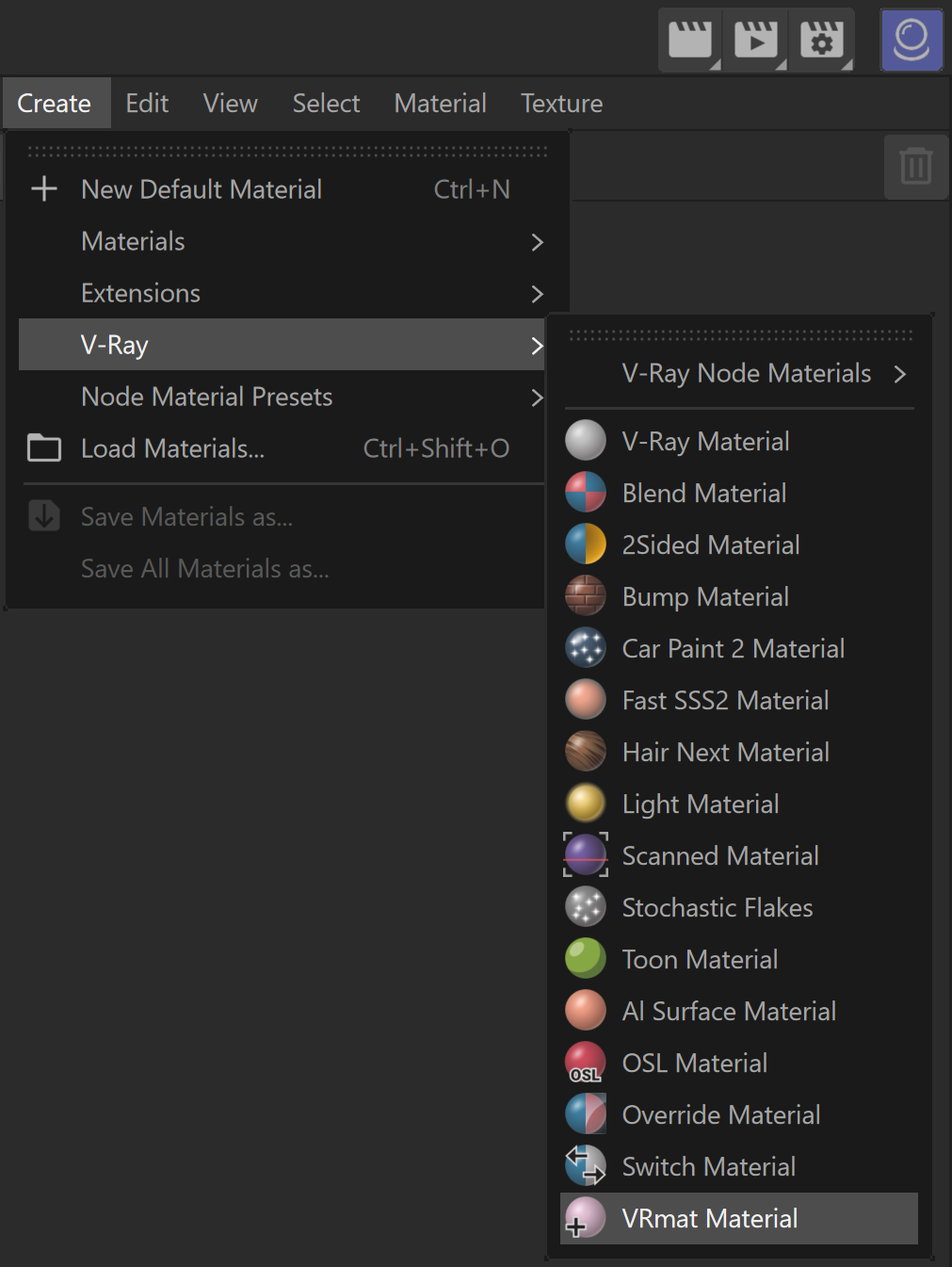Choose the OSL Material label
Image resolution: width=952 pixels, height=1267 pixels.
point(695,1063)
